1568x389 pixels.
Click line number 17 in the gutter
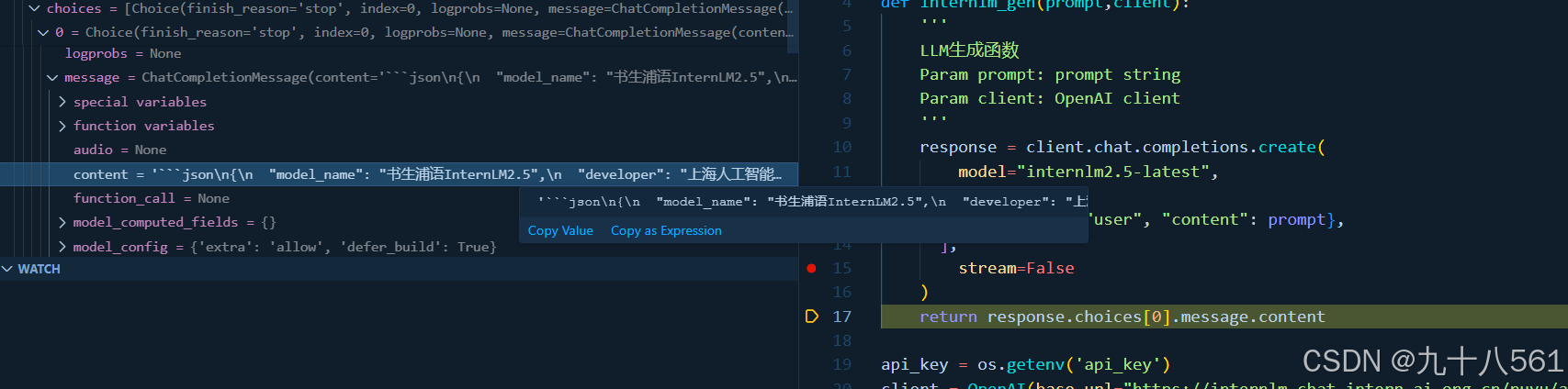tap(842, 317)
